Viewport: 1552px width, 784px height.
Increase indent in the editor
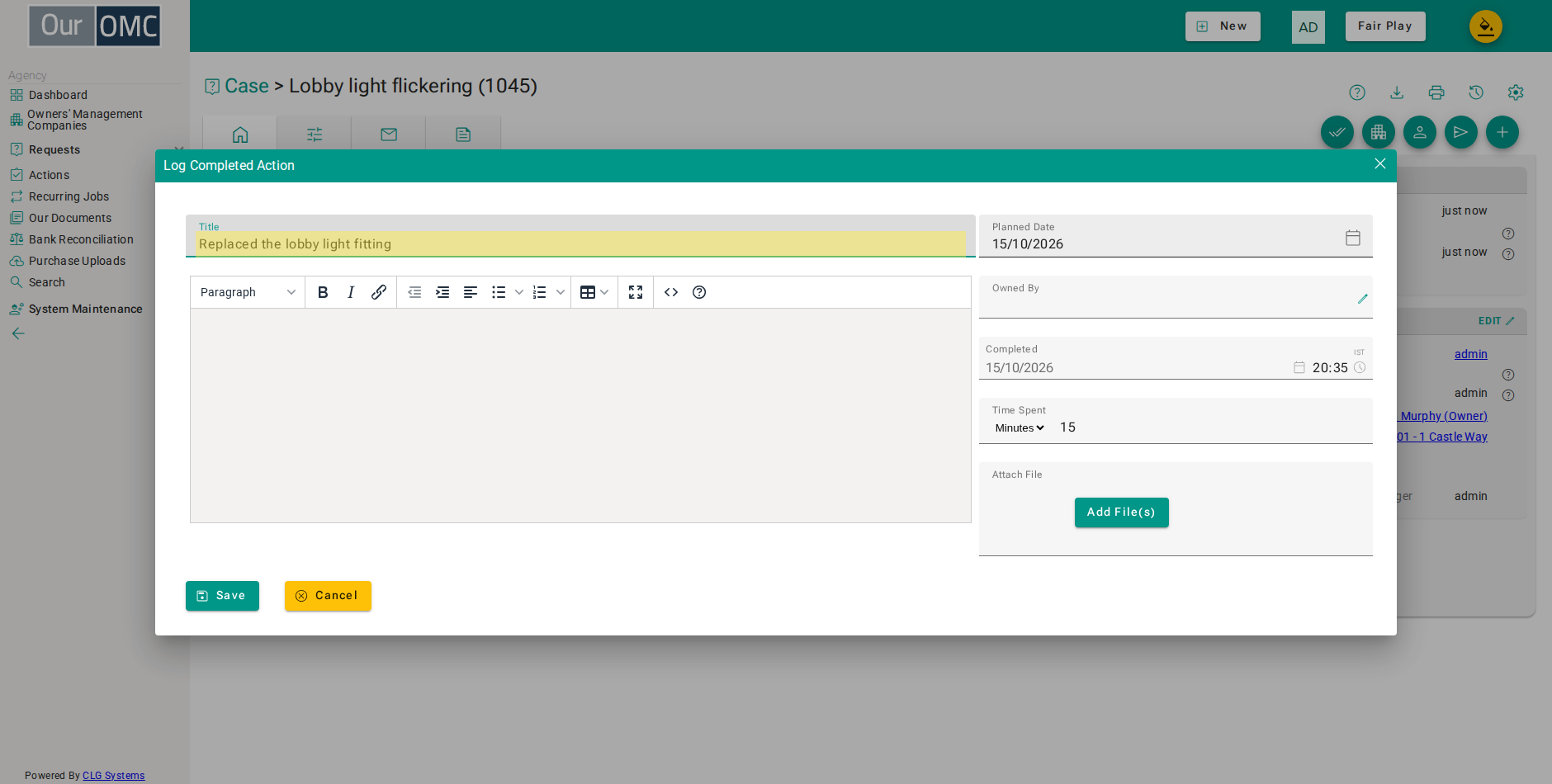(x=442, y=292)
